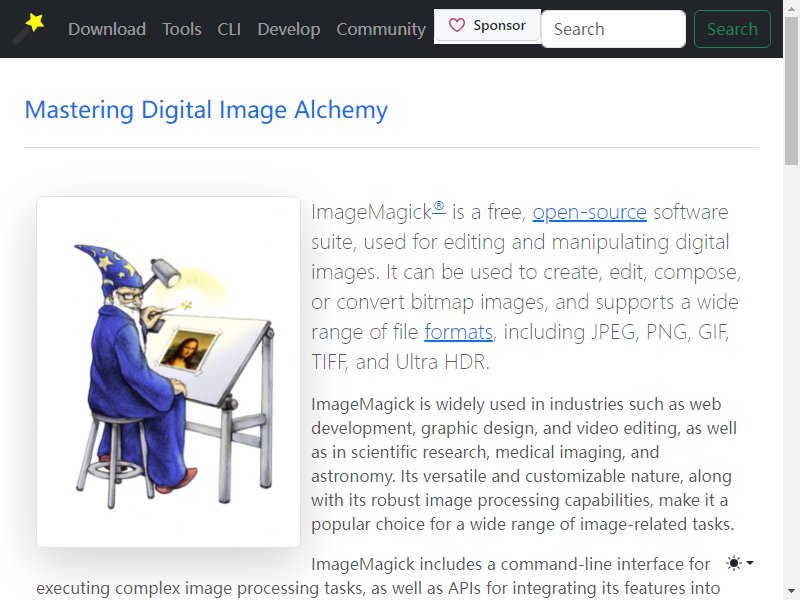Click the heart icon in Sponsor button
The height and width of the screenshot is (600, 800).
(x=457, y=25)
